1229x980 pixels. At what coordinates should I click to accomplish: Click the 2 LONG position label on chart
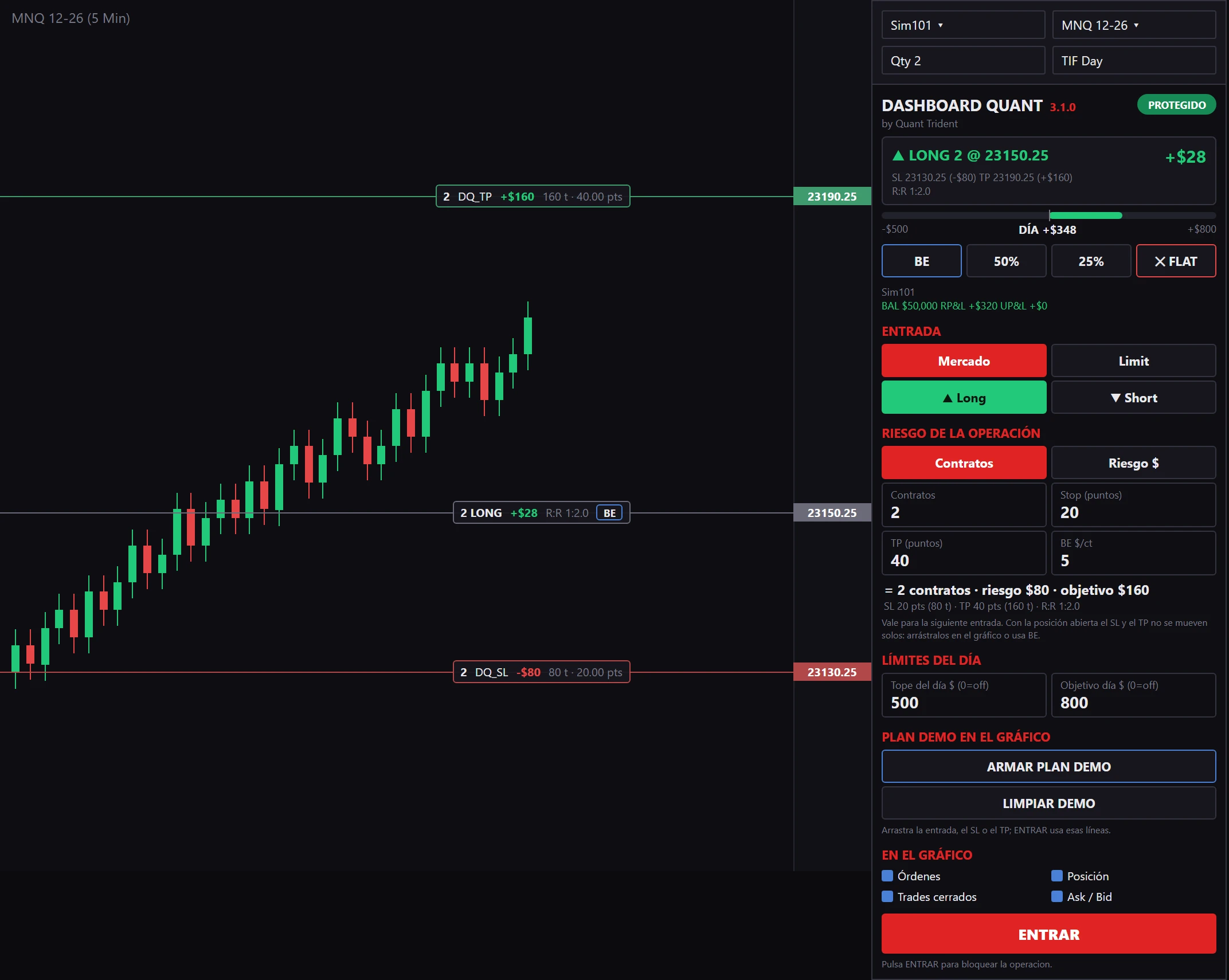pos(541,513)
